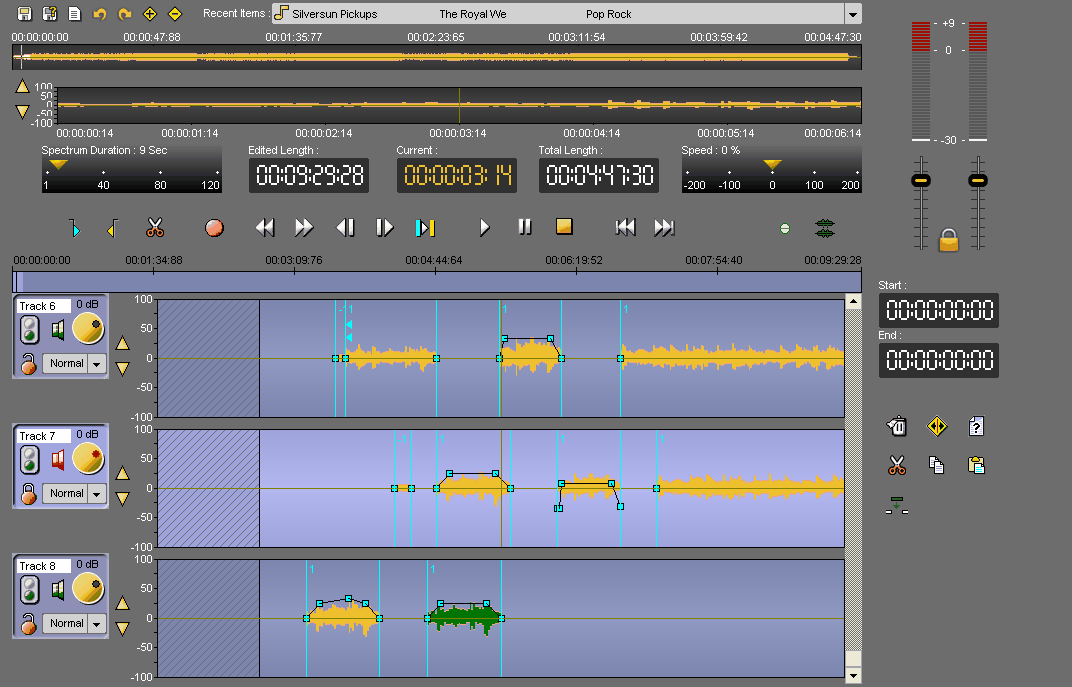1072x687 pixels.
Task: Click the Copy icon on right panel
Action: (937, 465)
